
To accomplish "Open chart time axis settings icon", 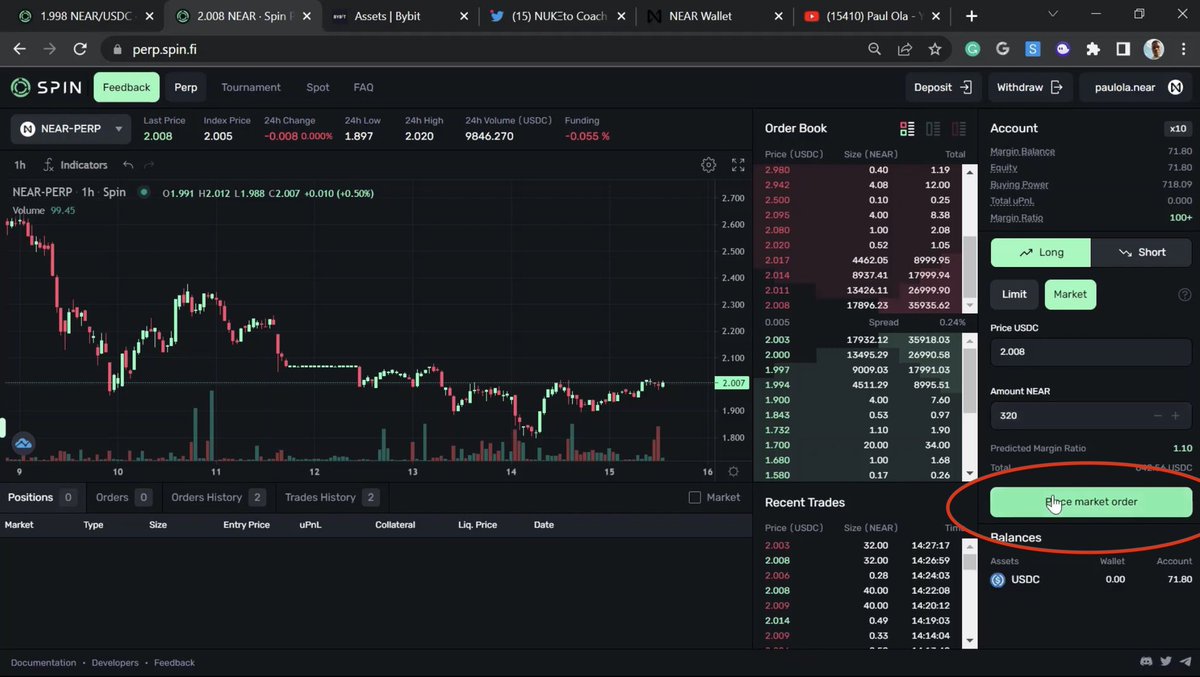I will (733, 472).
